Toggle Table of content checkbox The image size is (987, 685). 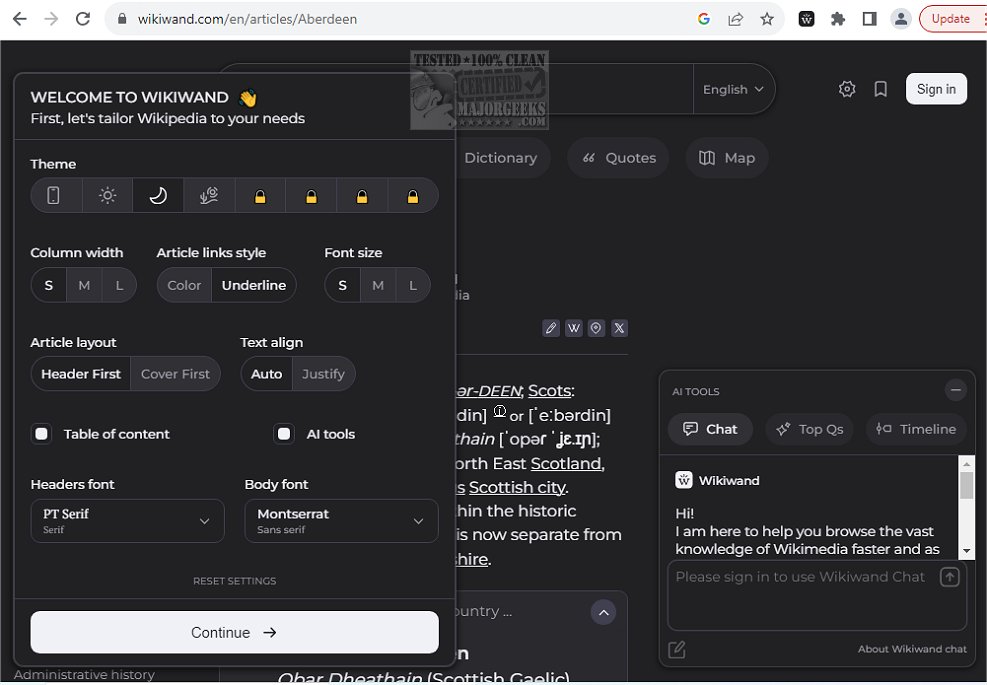(42, 434)
